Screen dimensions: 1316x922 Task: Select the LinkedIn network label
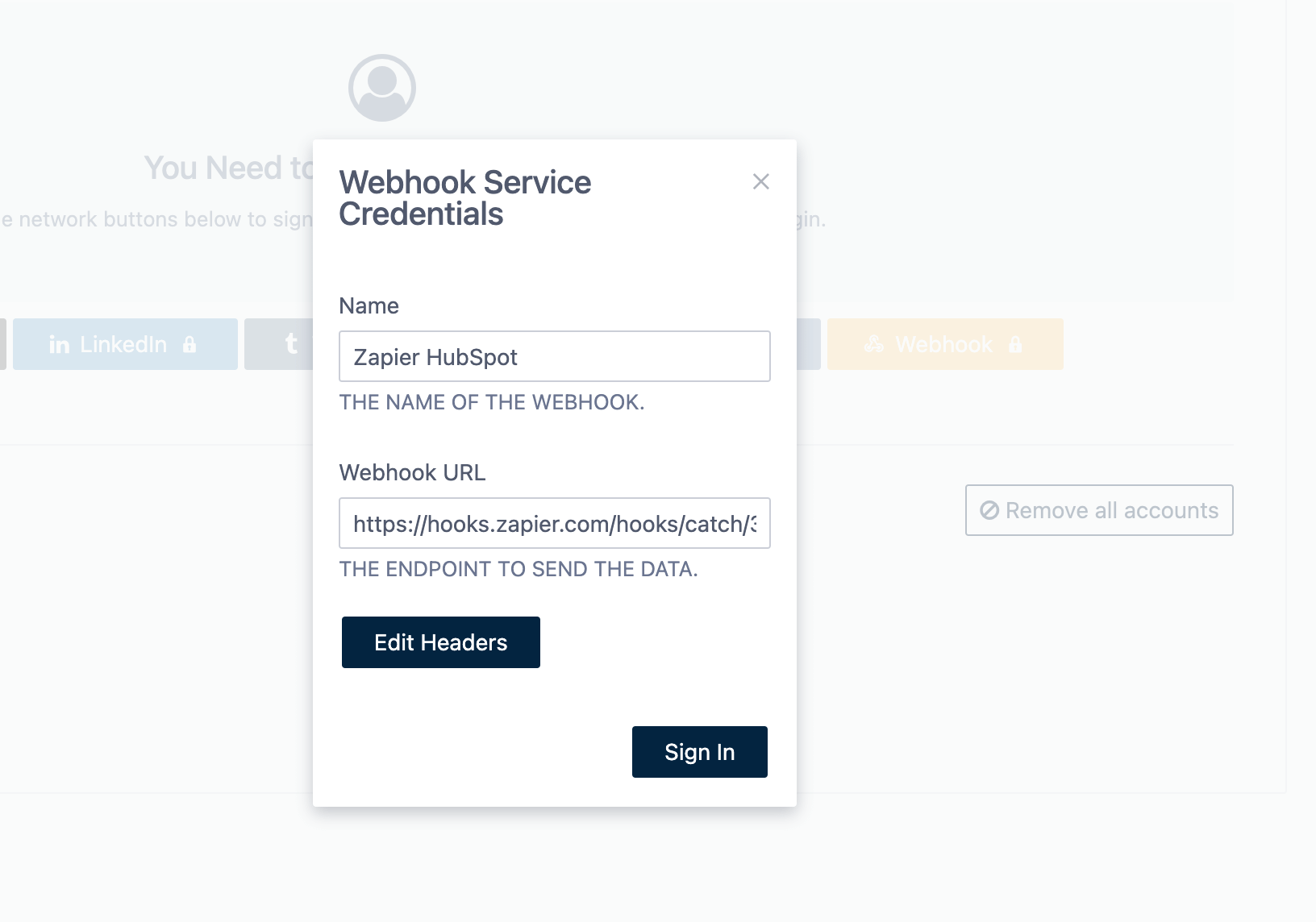click(x=123, y=345)
